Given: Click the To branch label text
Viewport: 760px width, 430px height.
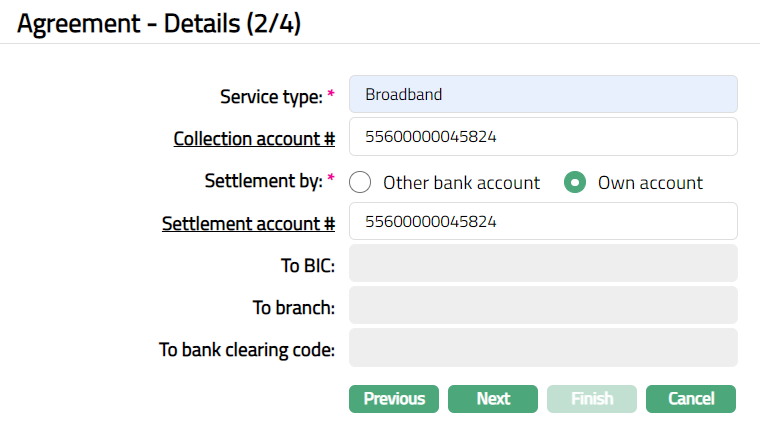Looking at the screenshot, I should coord(293,308).
